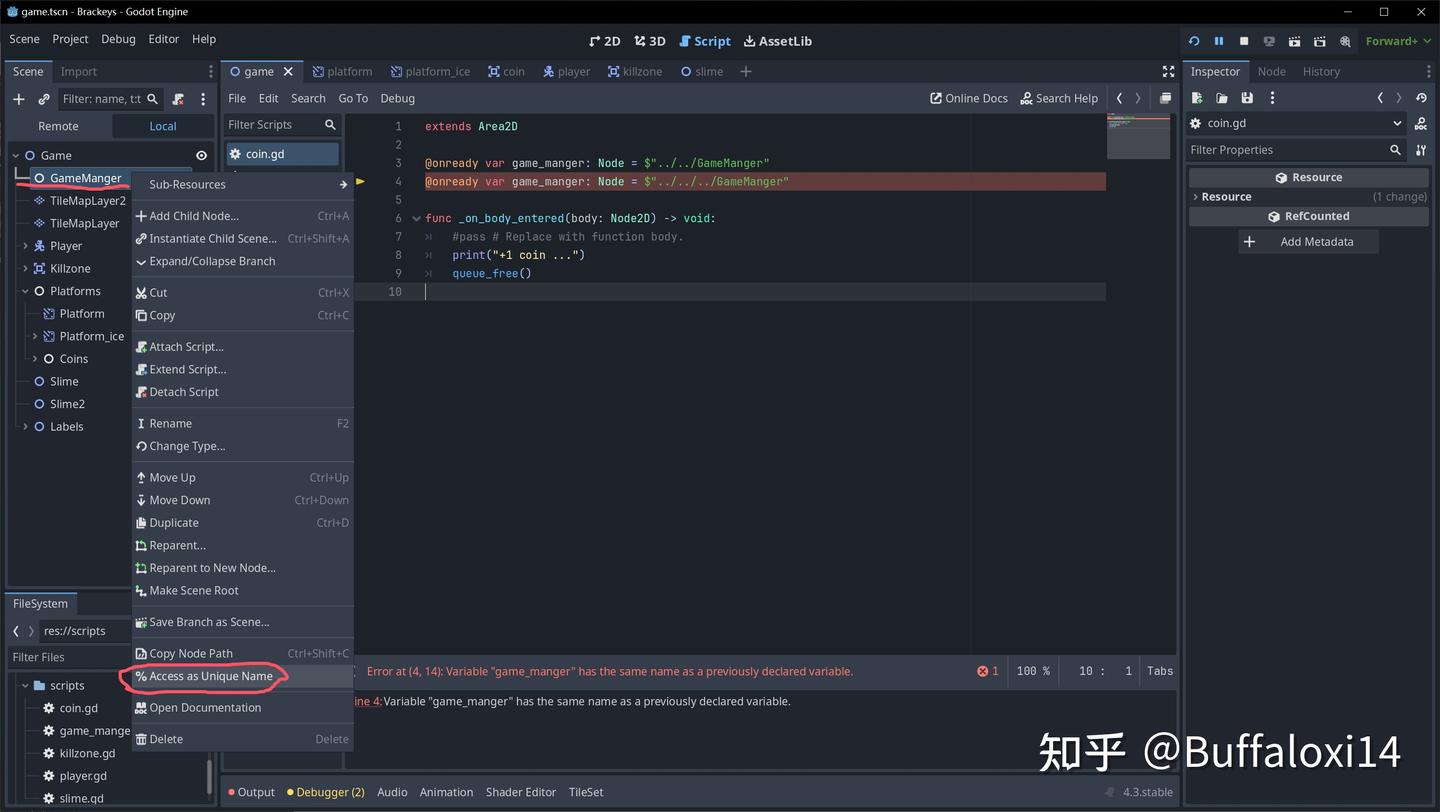Viewport: 1440px width, 812px height.
Task: Enable Movie Maker mode
Action: 1345,41
